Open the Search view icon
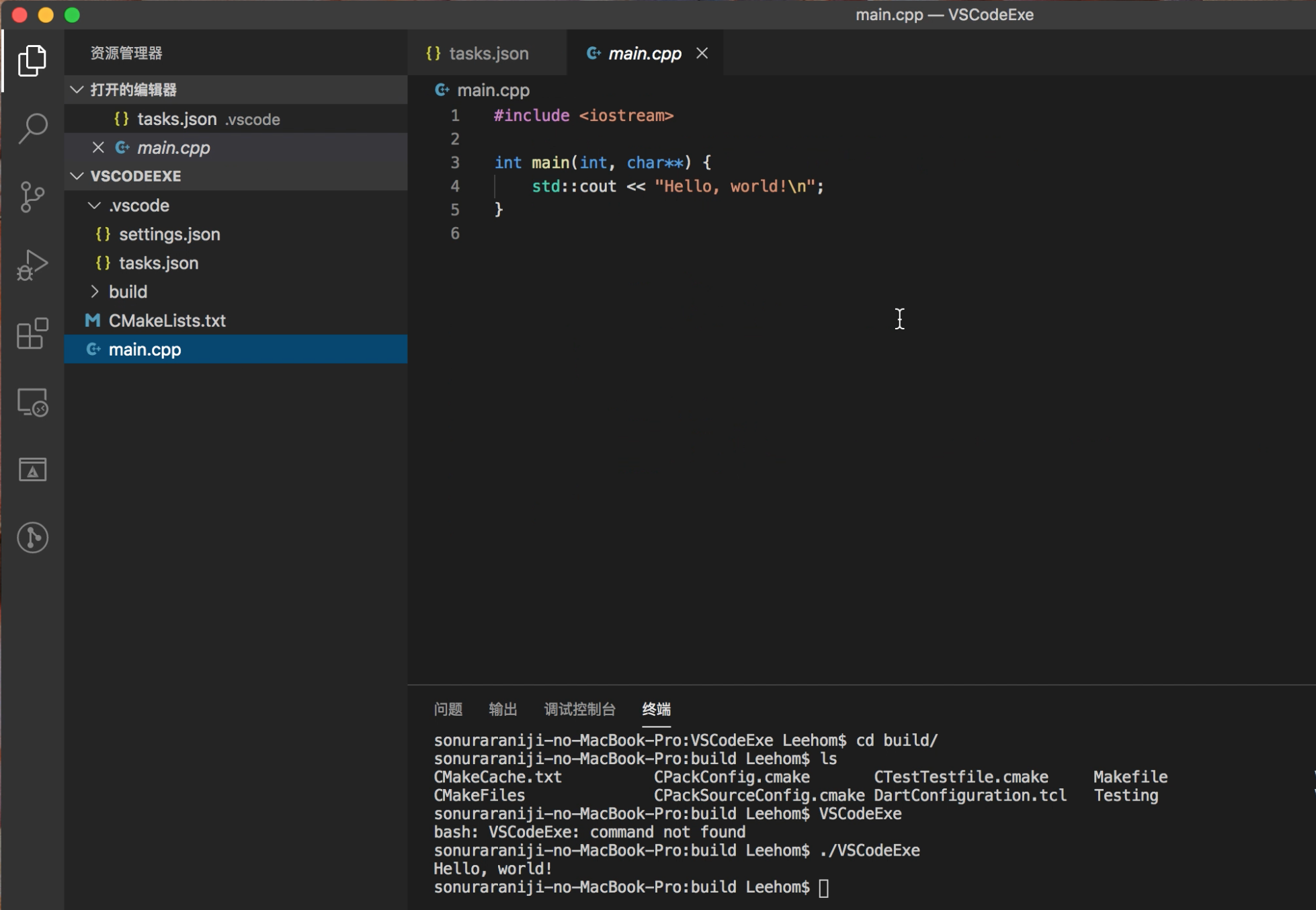Image resolution: width=1316 pixels, height=910 pixels. [x=32, y=128]
